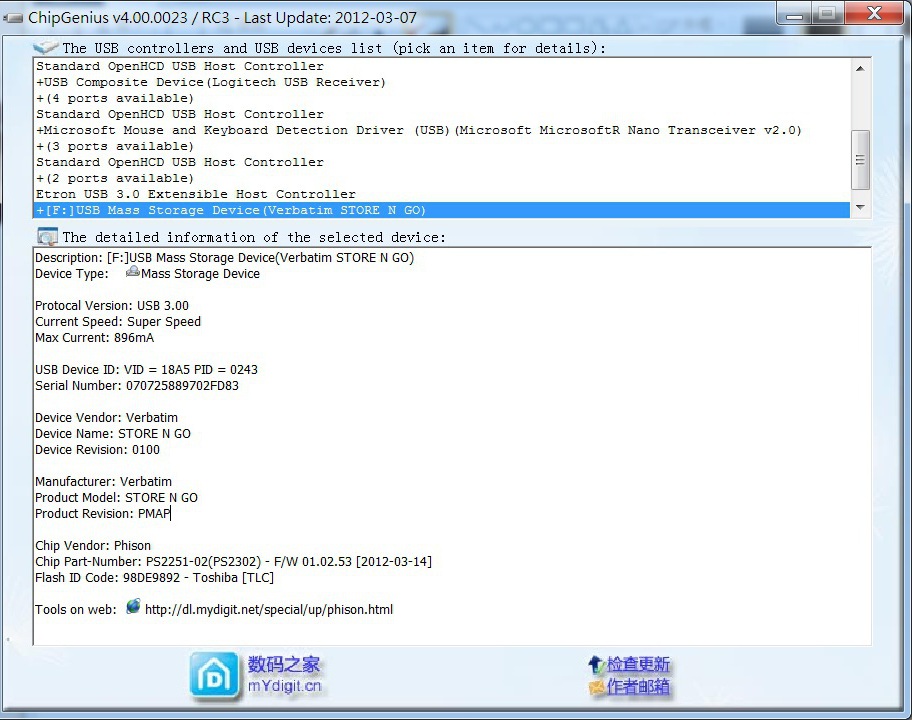
Task: Click the Mass Storage Device type icon
Action: (x=133, y=272)
